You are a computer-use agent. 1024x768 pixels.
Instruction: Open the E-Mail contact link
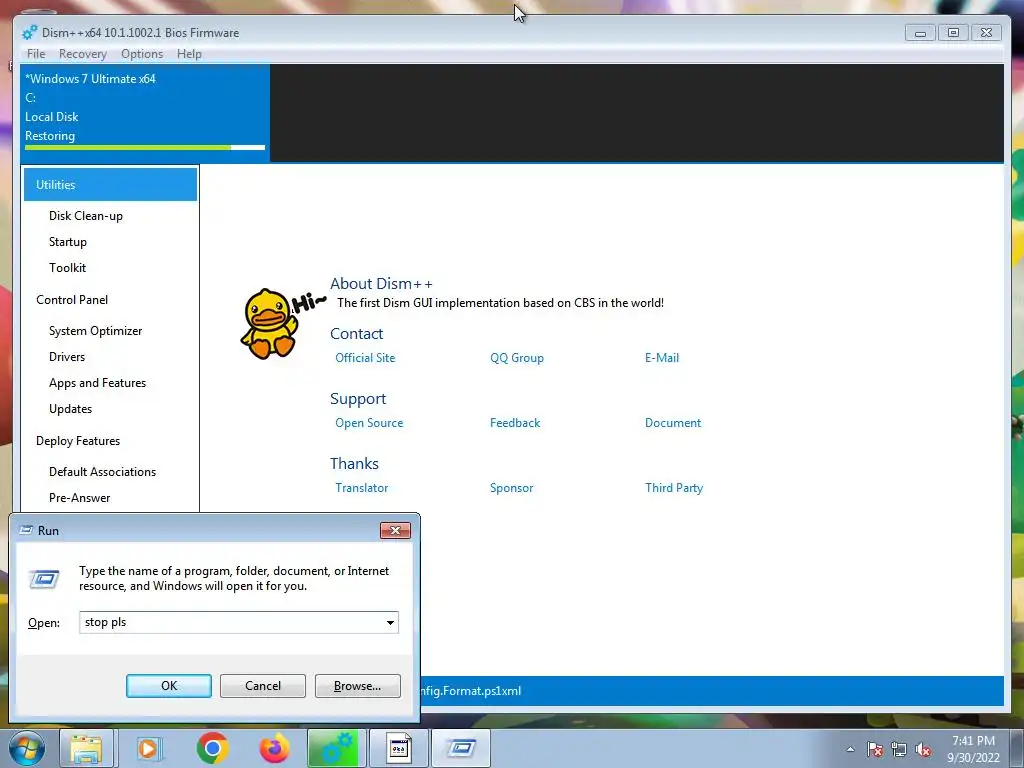coord(662,358)
